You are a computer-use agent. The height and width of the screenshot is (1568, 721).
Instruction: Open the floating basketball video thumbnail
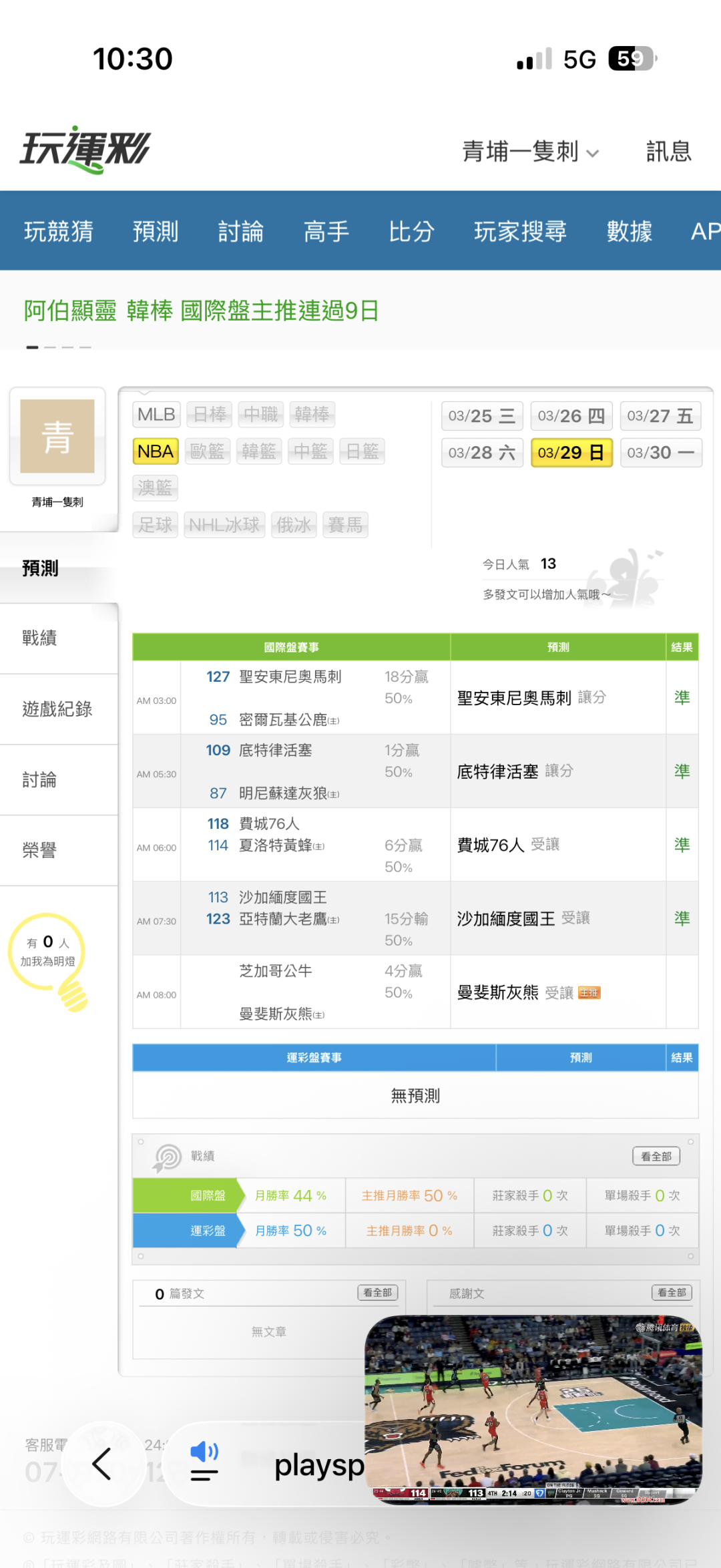pyautogui.click(x=533, y=1409)
